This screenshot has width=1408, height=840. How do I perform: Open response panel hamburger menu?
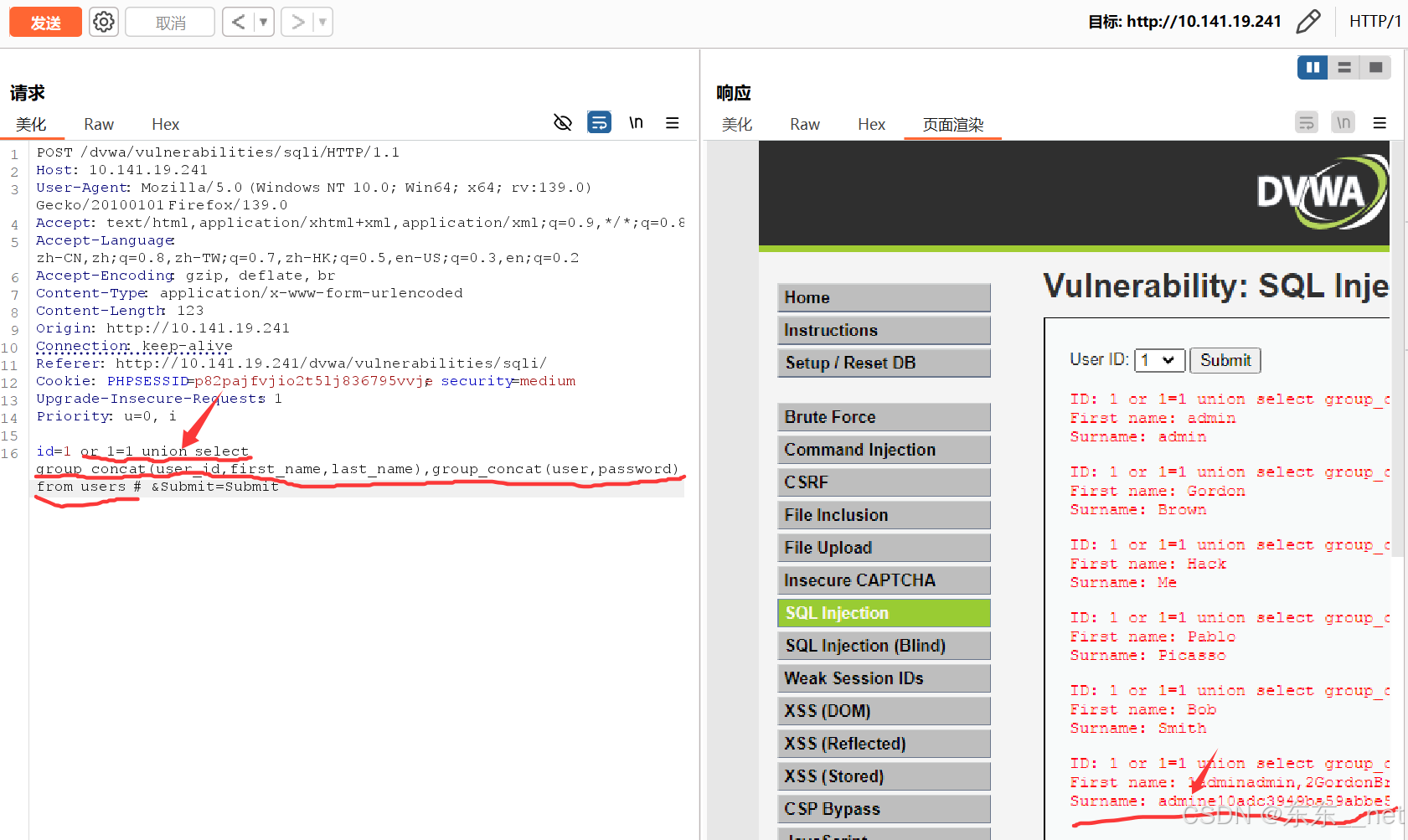1380,122
